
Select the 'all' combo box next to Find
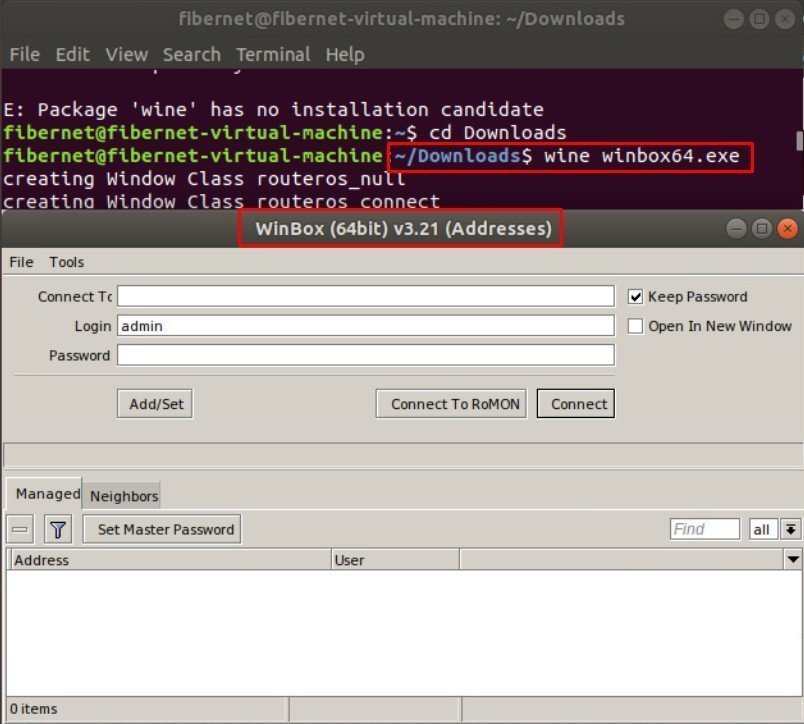point(763,529)
